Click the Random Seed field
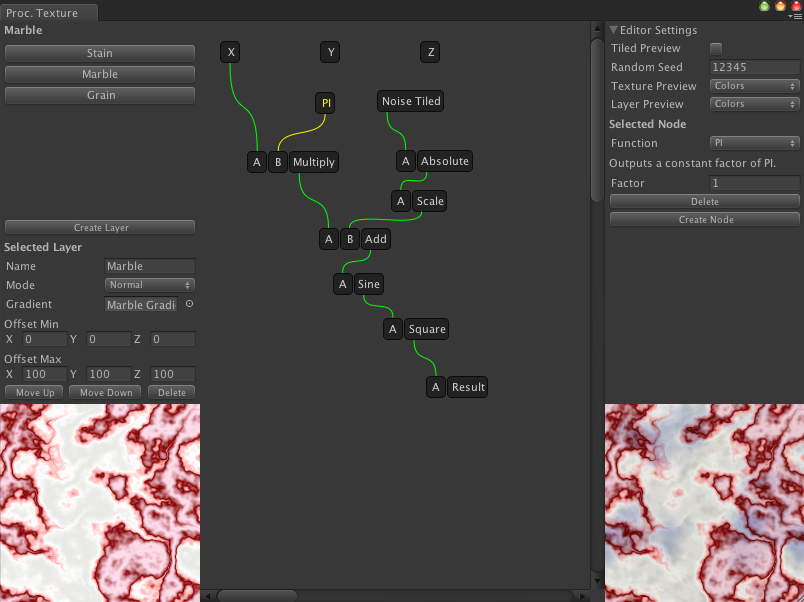 pyautogui.click(x=754, y=67)
